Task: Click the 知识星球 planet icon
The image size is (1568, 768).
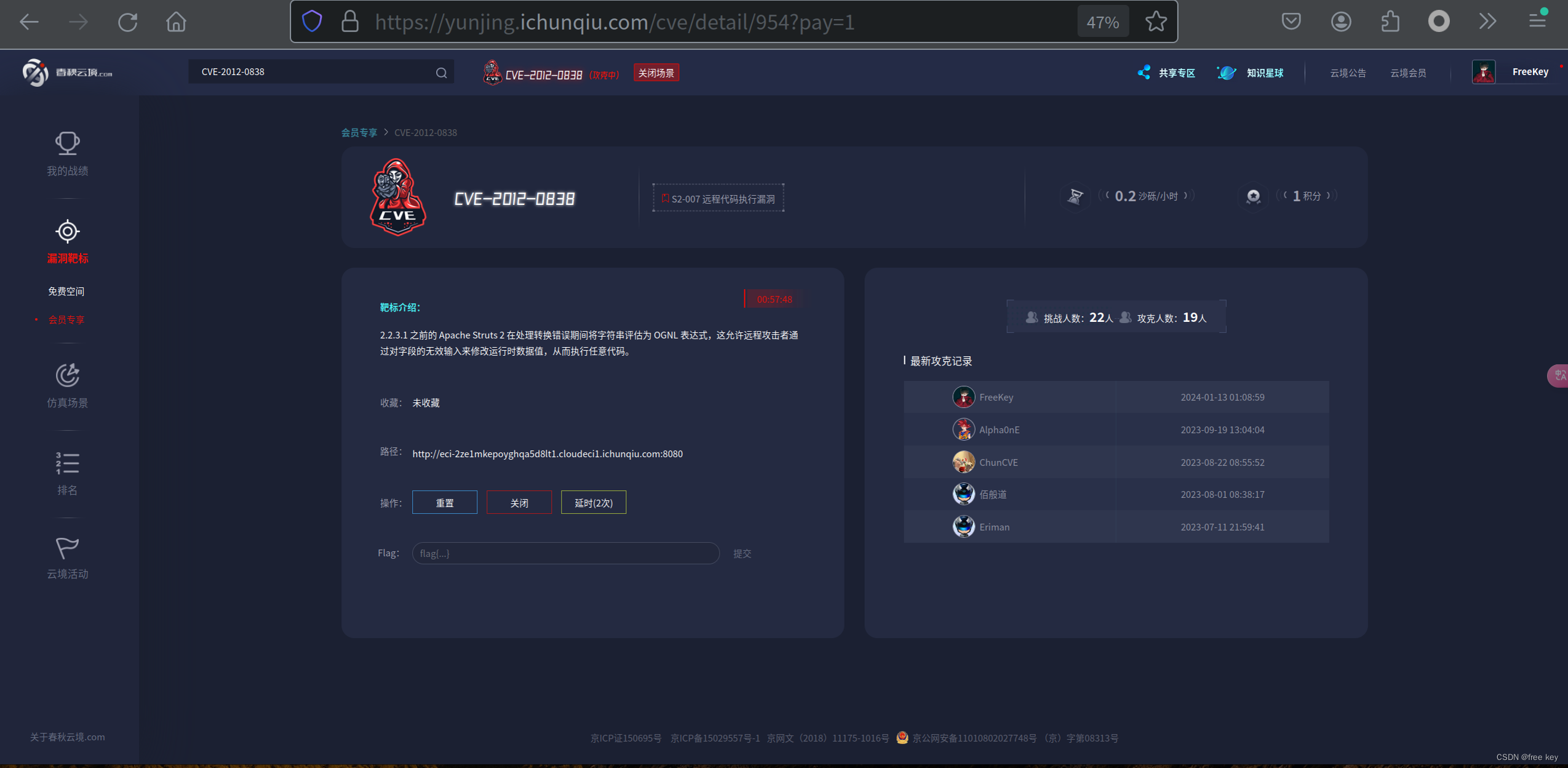Action: point(1226,73)
